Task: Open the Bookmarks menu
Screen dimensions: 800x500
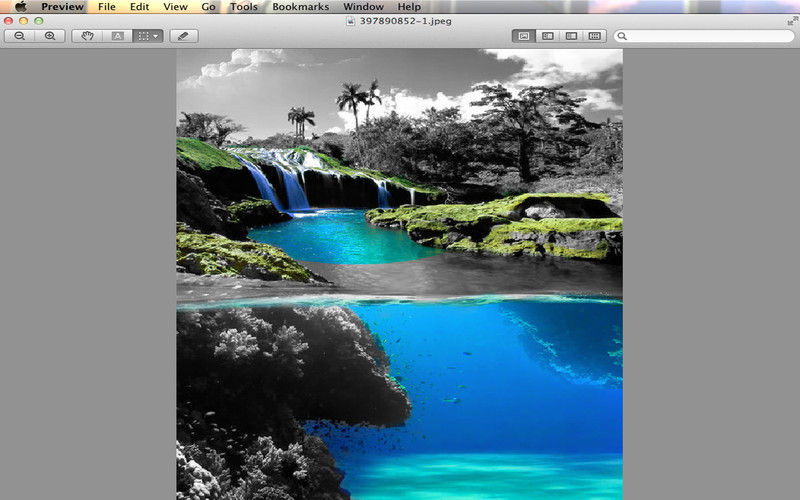Action: 301,7
